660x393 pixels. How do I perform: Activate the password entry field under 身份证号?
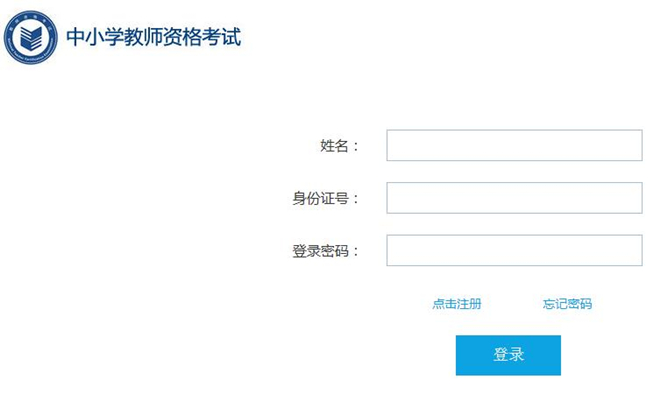[x=514, y=250]
